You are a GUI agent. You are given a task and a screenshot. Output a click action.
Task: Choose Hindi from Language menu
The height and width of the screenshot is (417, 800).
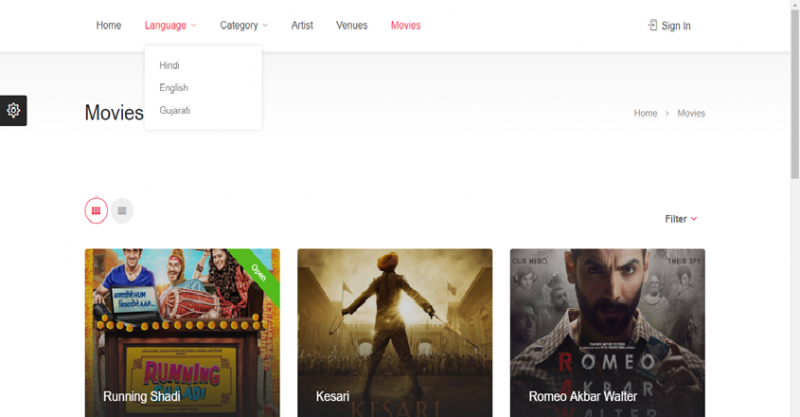click(169, 65)
